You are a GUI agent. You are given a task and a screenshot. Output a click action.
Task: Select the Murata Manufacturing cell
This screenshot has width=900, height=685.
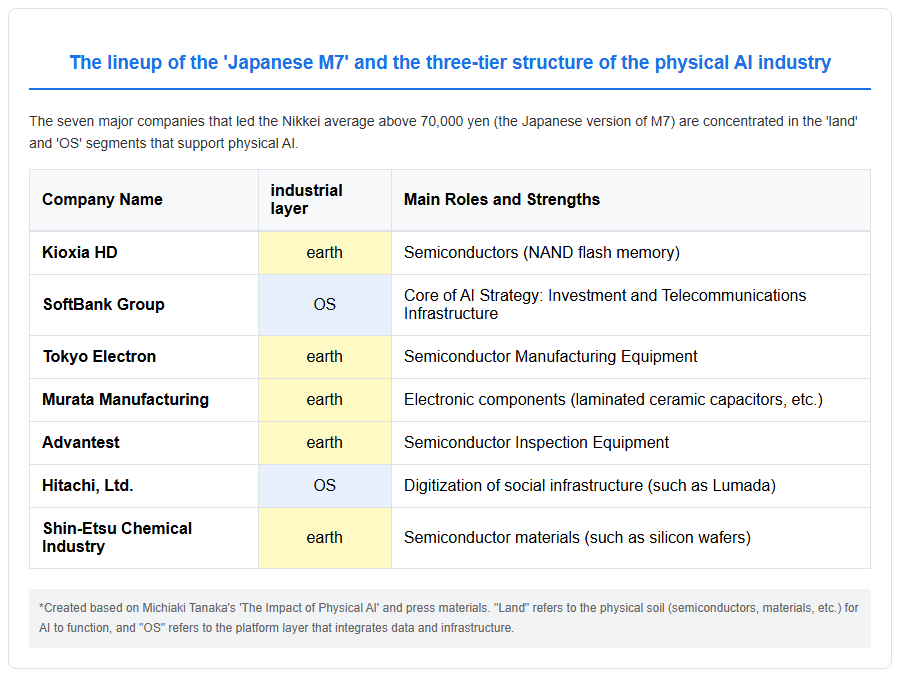click(143, 400)
